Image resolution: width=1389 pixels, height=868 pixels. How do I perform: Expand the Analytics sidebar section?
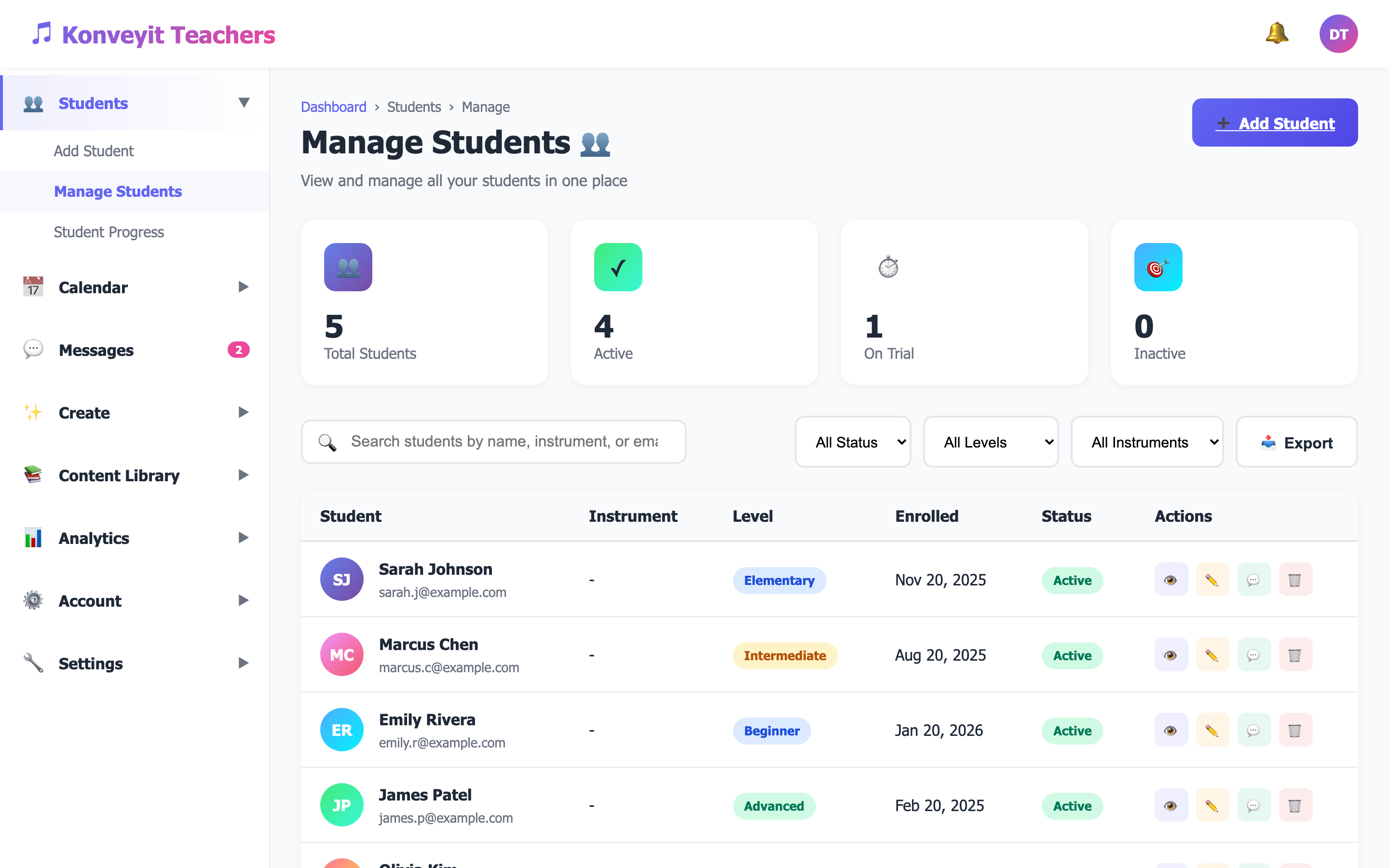[244, 537]
